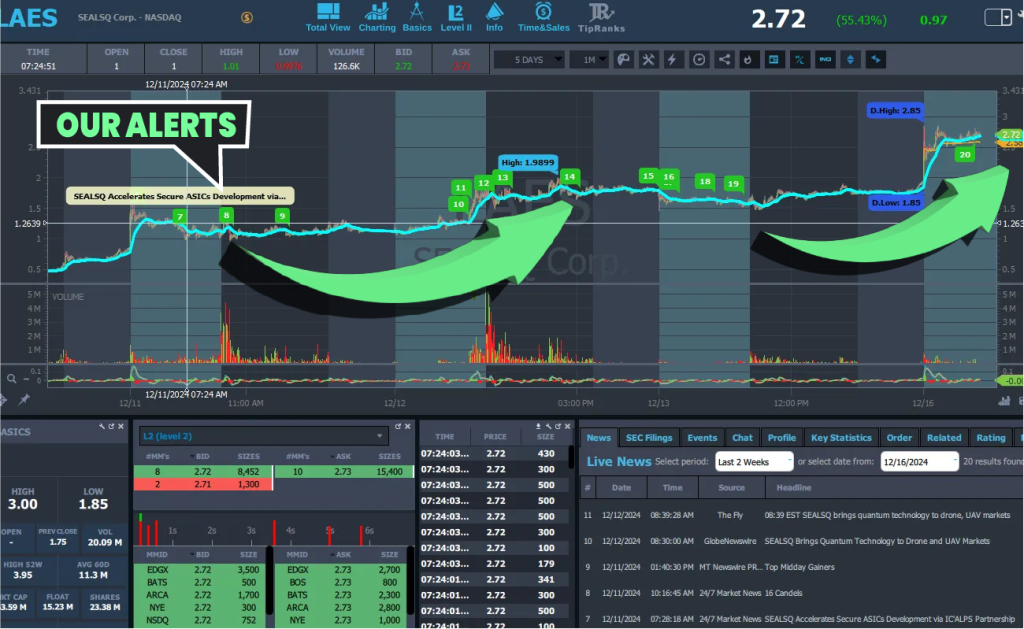Toggle the IND indicators button
Screen dimensions: 1024x629
(825, 60)
